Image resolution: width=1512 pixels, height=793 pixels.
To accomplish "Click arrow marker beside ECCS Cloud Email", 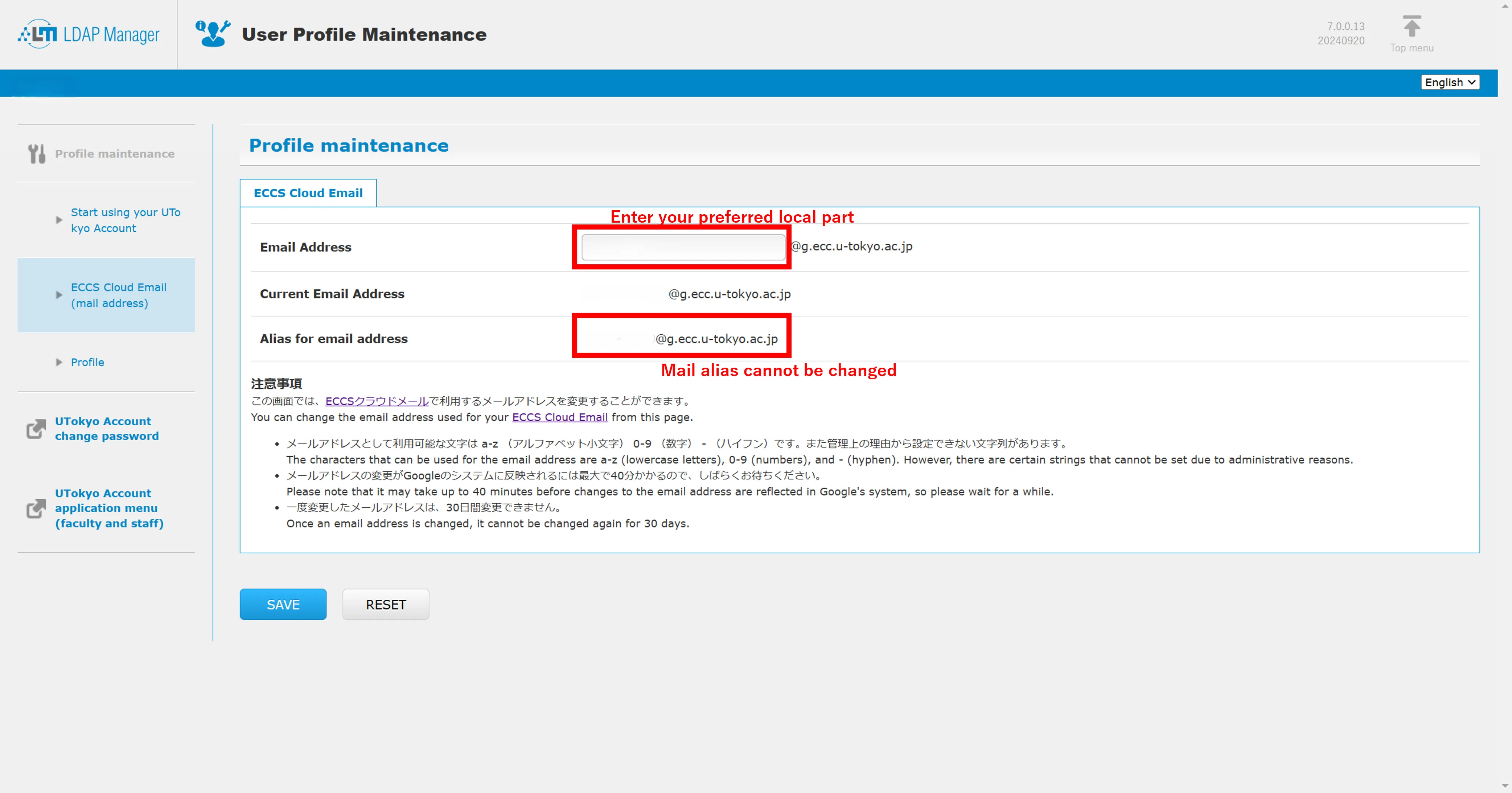I will click(59, 295).
